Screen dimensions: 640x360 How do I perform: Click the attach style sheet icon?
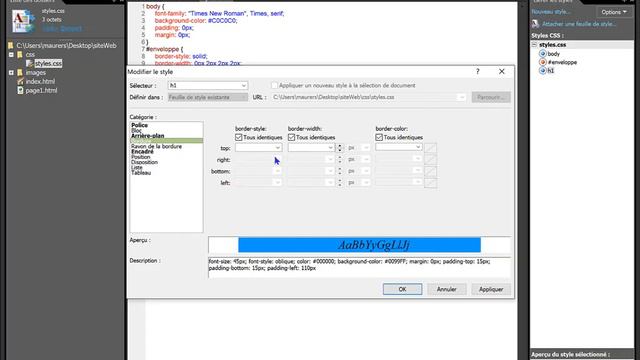[x=536, y=24]
